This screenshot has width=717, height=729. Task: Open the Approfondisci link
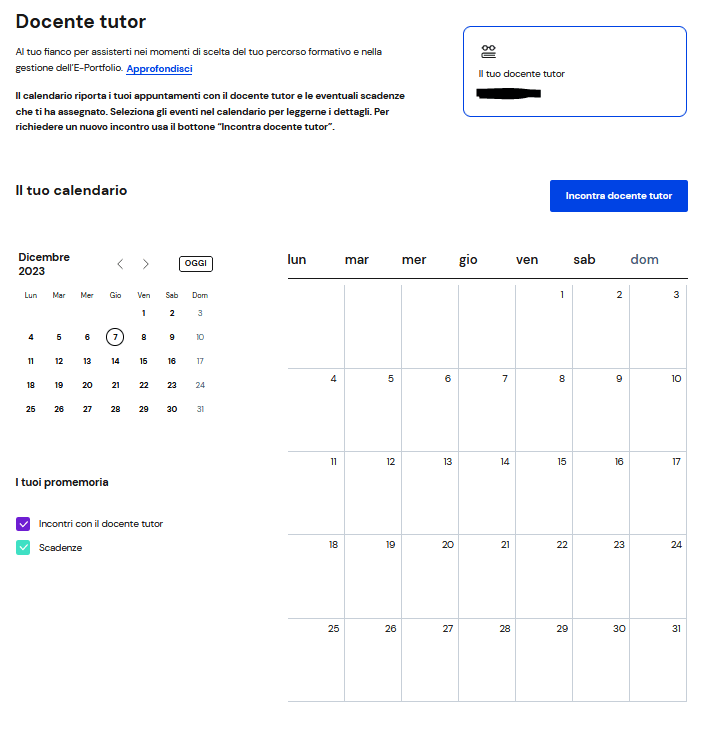pyautogui.click(x=159, y=69)
